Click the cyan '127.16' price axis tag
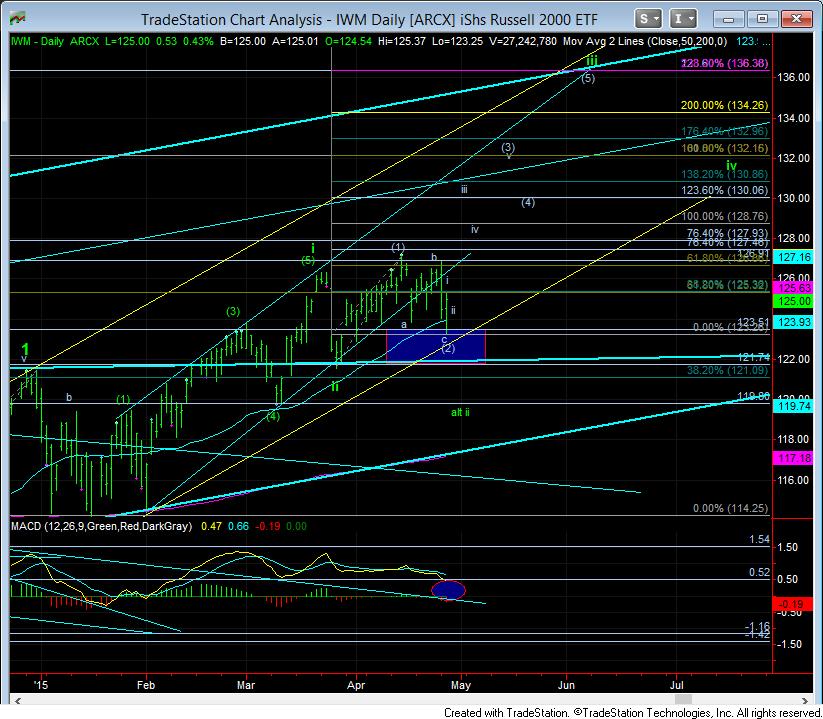Screen dimensions: 823x719 (794, 257)
